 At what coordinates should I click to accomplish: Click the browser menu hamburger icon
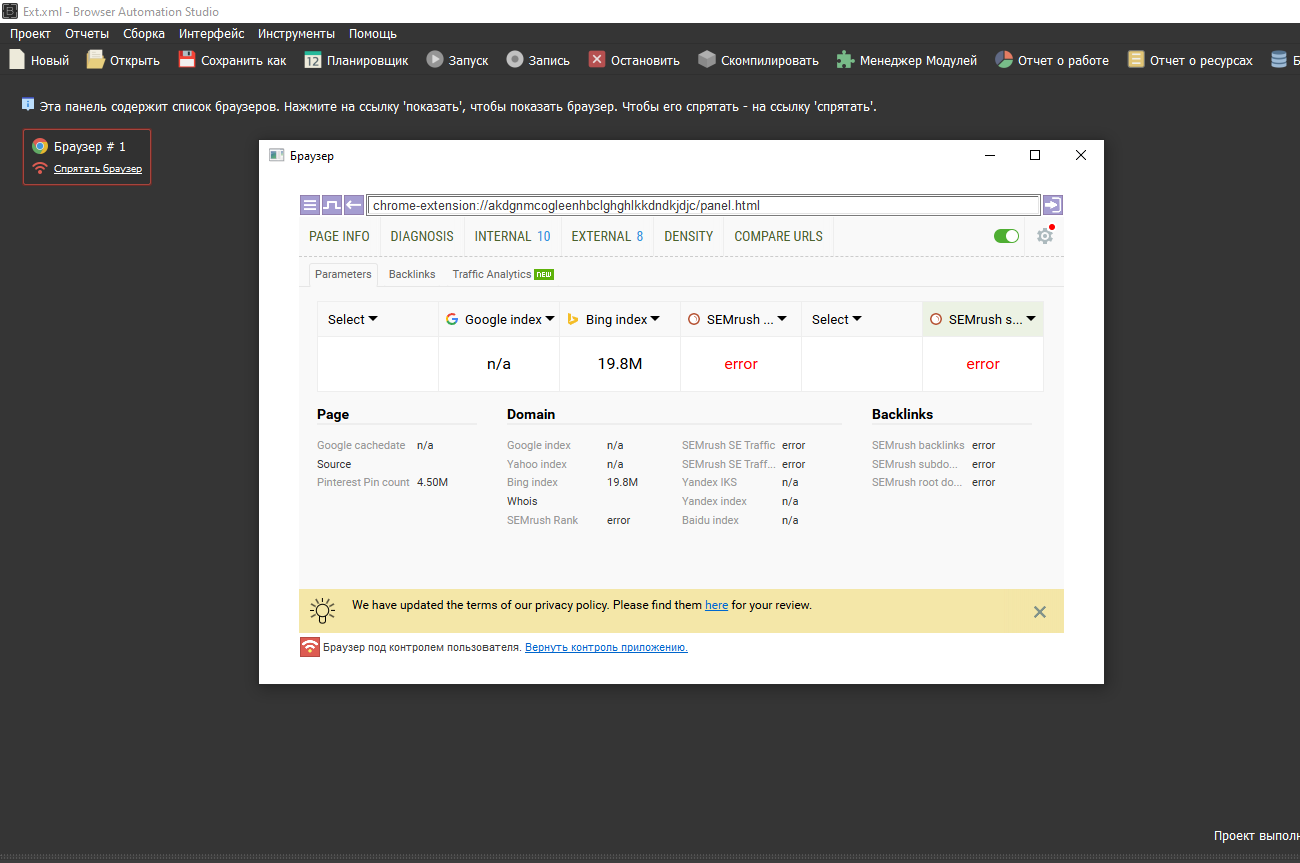coord(310,206)
